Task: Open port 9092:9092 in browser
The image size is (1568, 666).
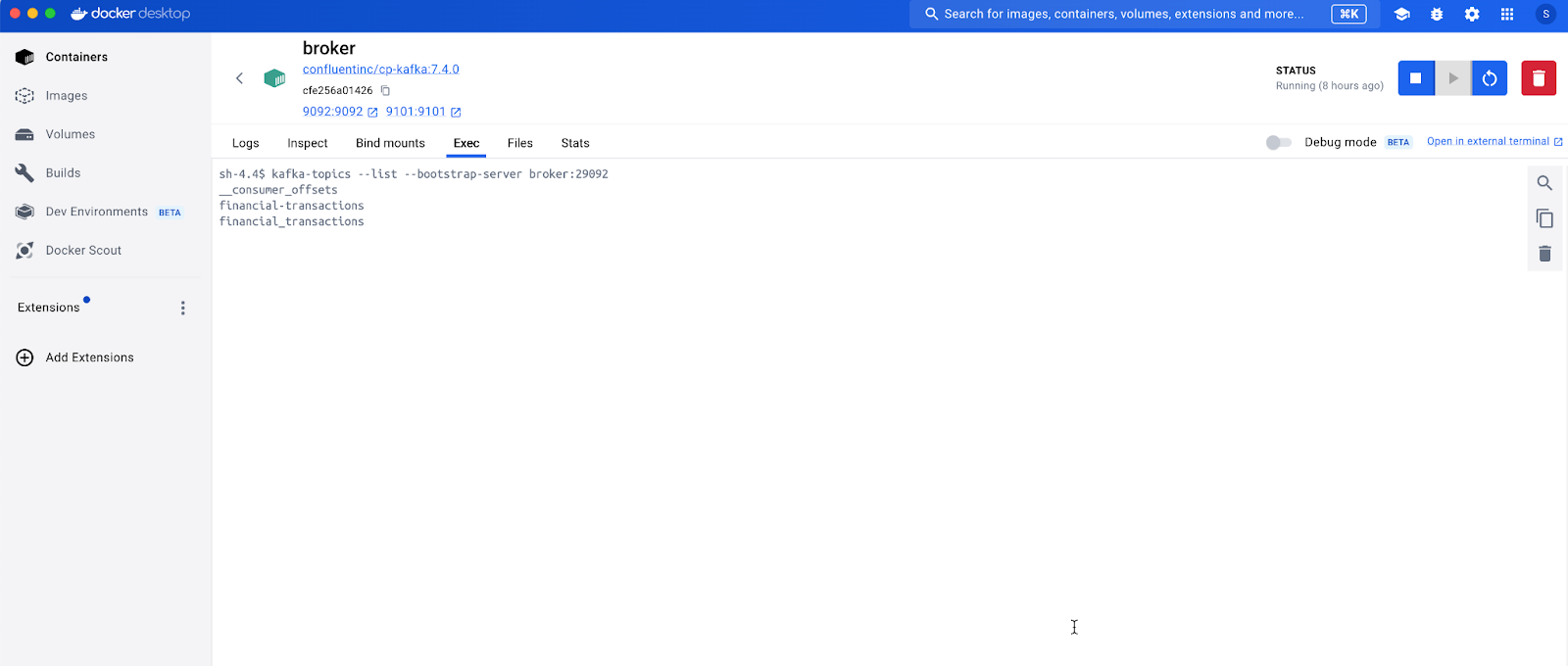Action: pos(340,112)
